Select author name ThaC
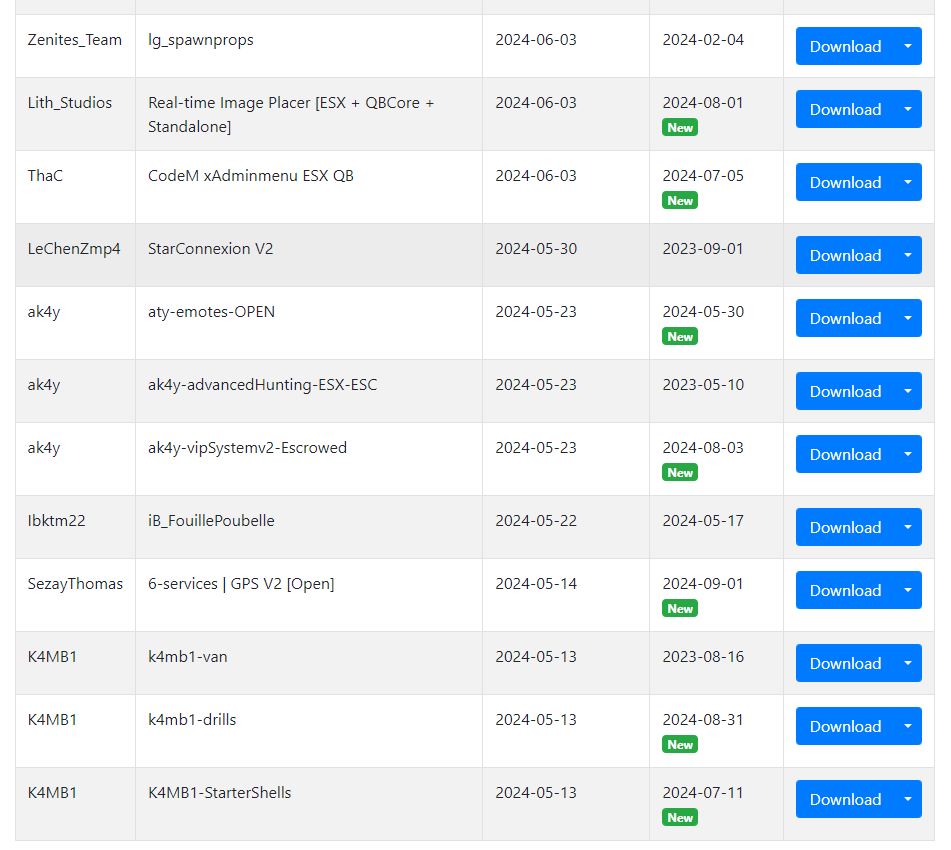This screenshot has width=951, height=850. 45,176
